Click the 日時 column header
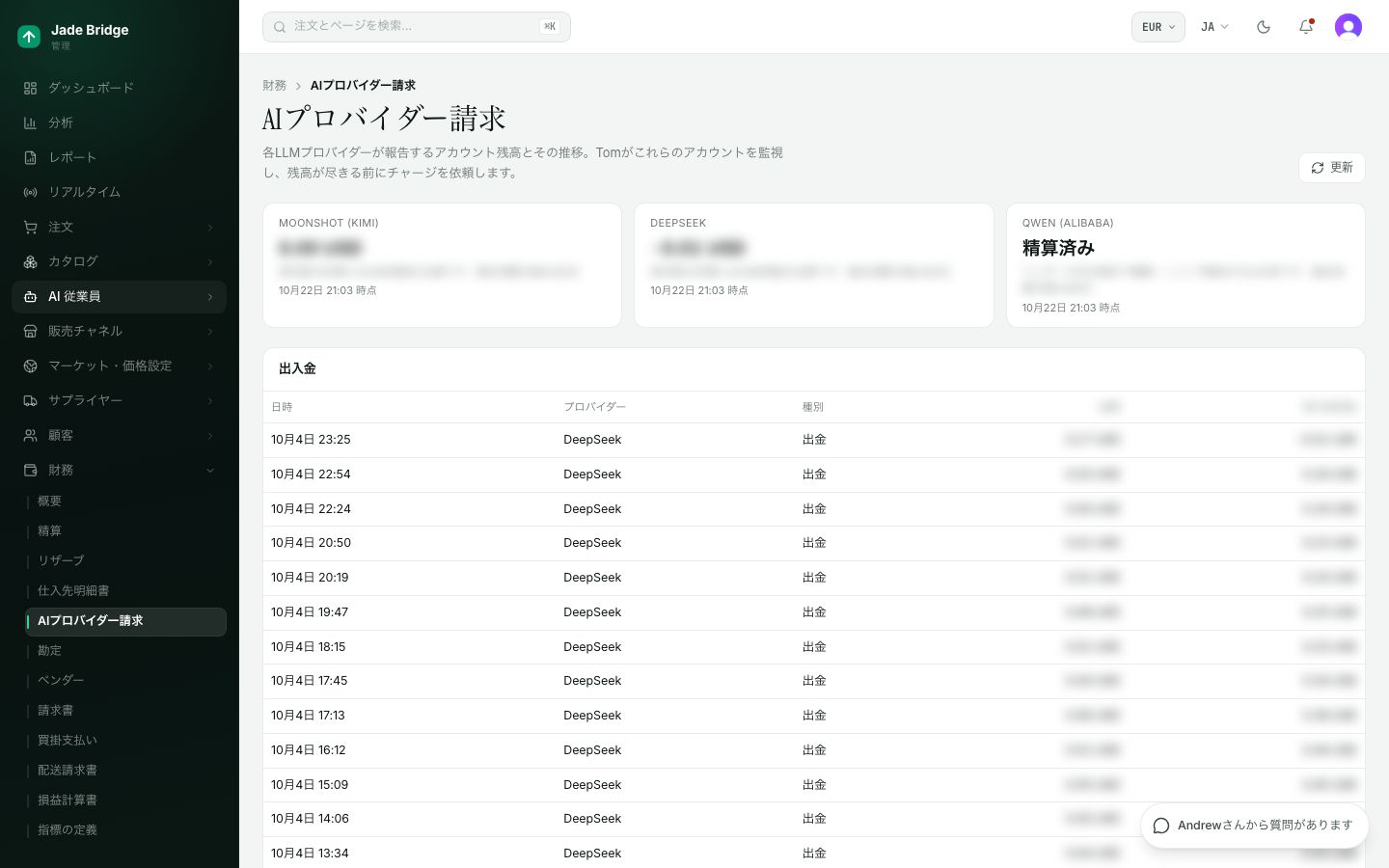Viewport: 1389px width, 868px height. pyautogui.click(x=282, y=407)
